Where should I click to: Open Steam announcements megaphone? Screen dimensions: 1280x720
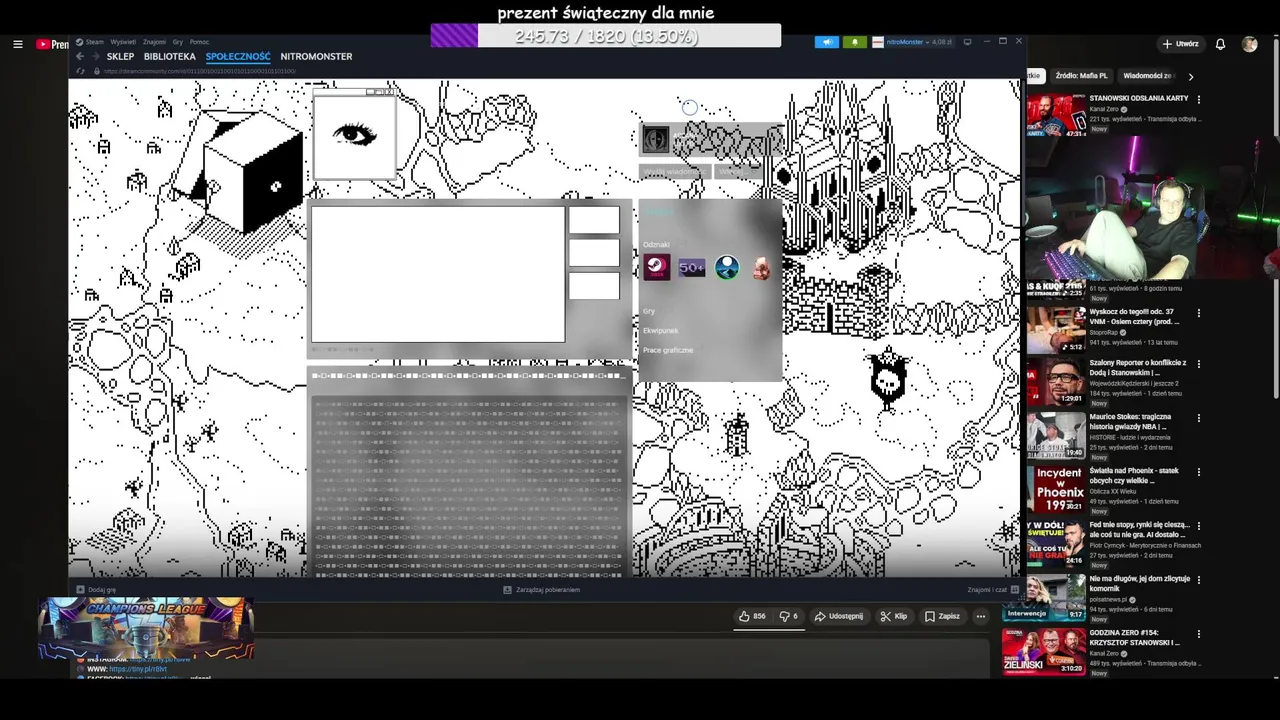click(827, 42)
